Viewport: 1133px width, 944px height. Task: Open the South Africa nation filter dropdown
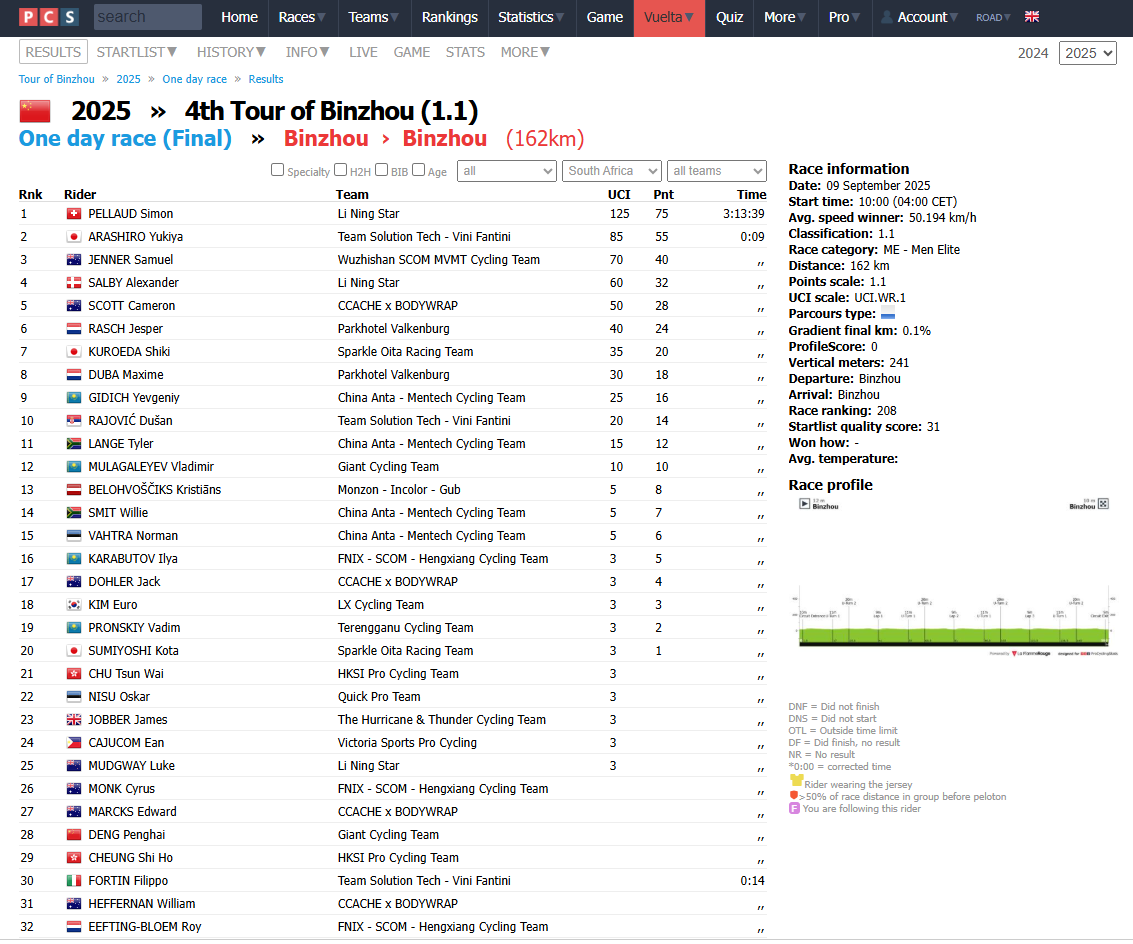pos(612,171)
